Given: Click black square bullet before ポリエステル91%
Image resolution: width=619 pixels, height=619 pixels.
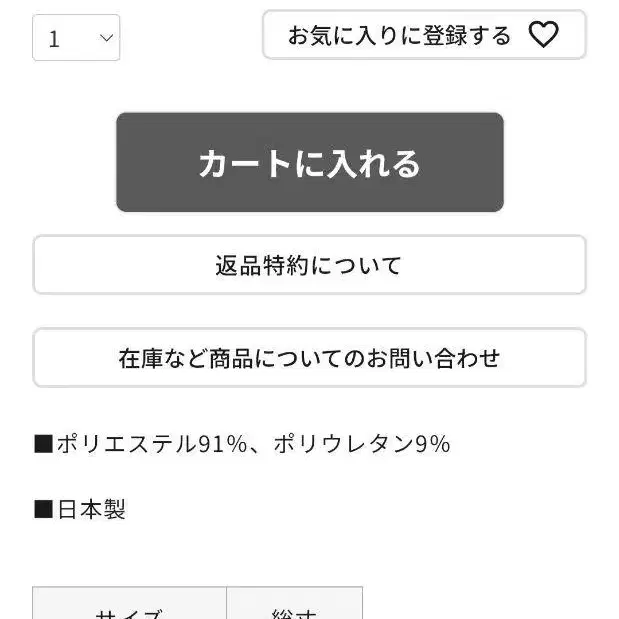Looking at the screenshot, I should pyautogui.click(x=43, y=444).
